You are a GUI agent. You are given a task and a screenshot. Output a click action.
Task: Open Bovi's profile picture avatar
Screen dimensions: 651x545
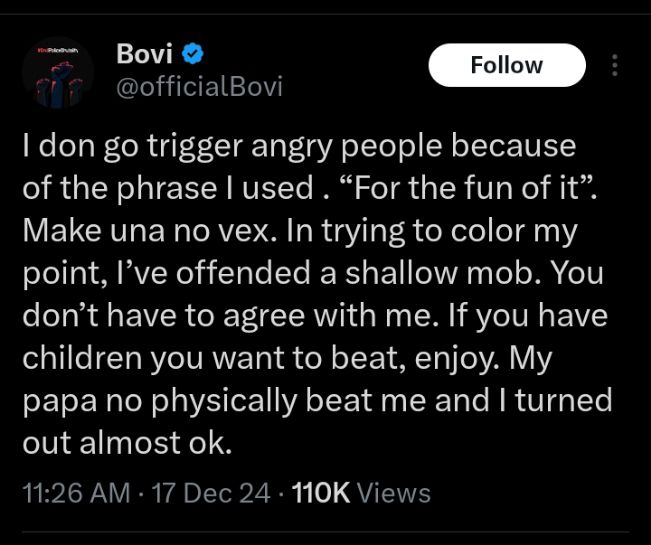point(58,72)
